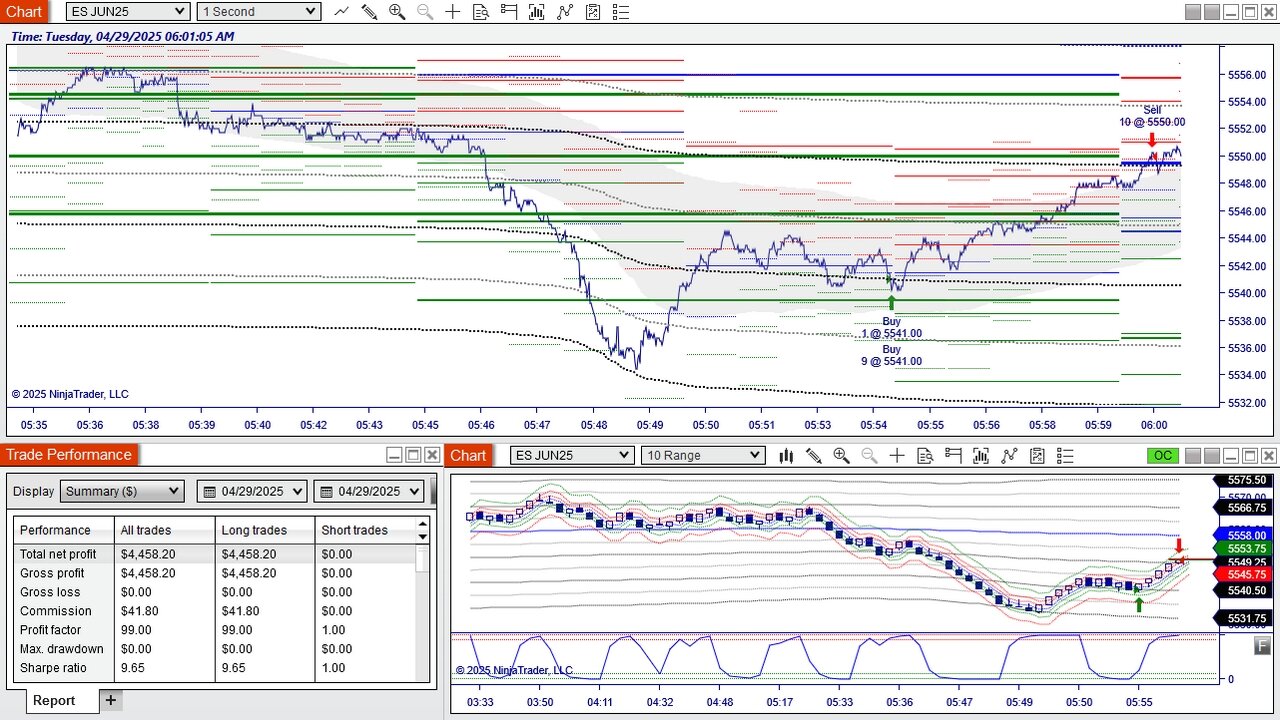Viewport: 1280px width, 720px height.
Task: Select the Gross loss row label
Action: tap(48, 592)
